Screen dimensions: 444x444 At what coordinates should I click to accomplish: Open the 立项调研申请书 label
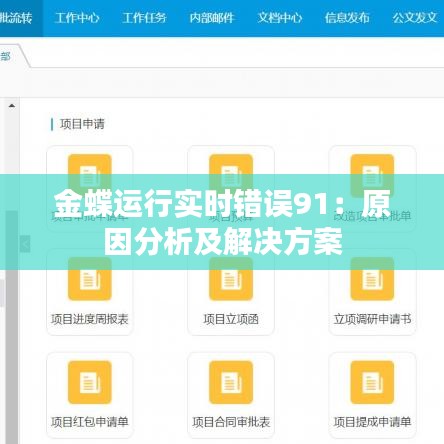(372, 319)
